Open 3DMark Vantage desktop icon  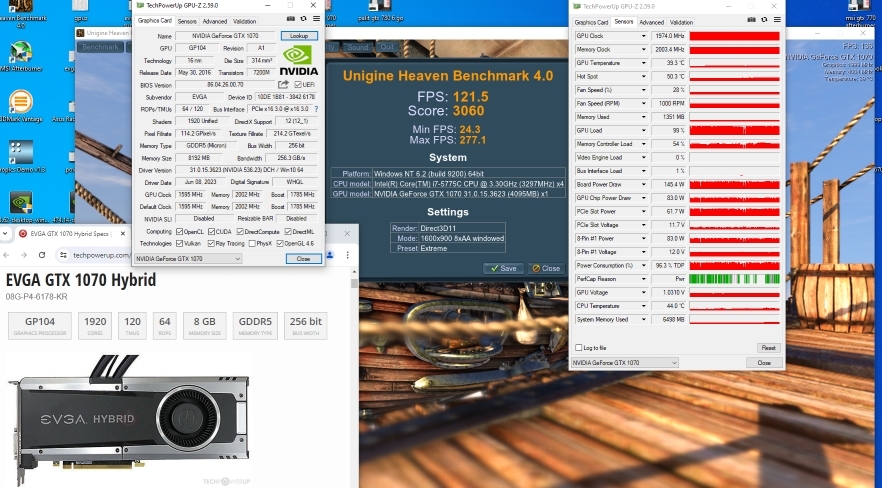coord(20,106)
